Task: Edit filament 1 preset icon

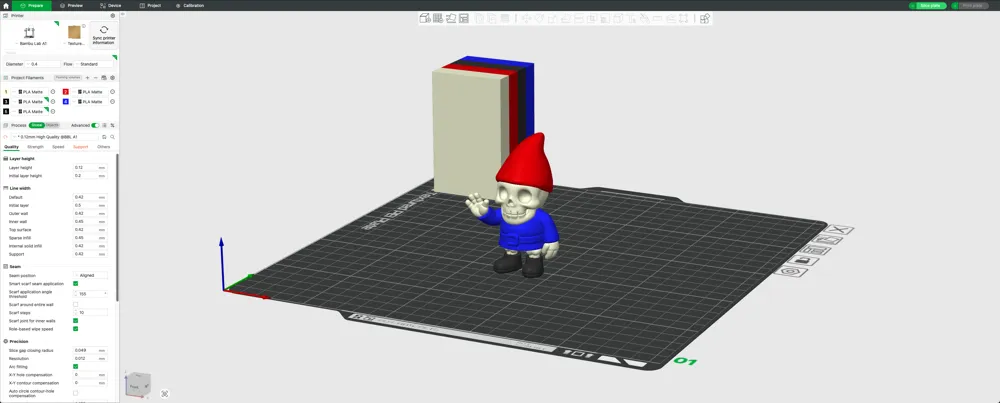Action: click(x=52, y=92)
